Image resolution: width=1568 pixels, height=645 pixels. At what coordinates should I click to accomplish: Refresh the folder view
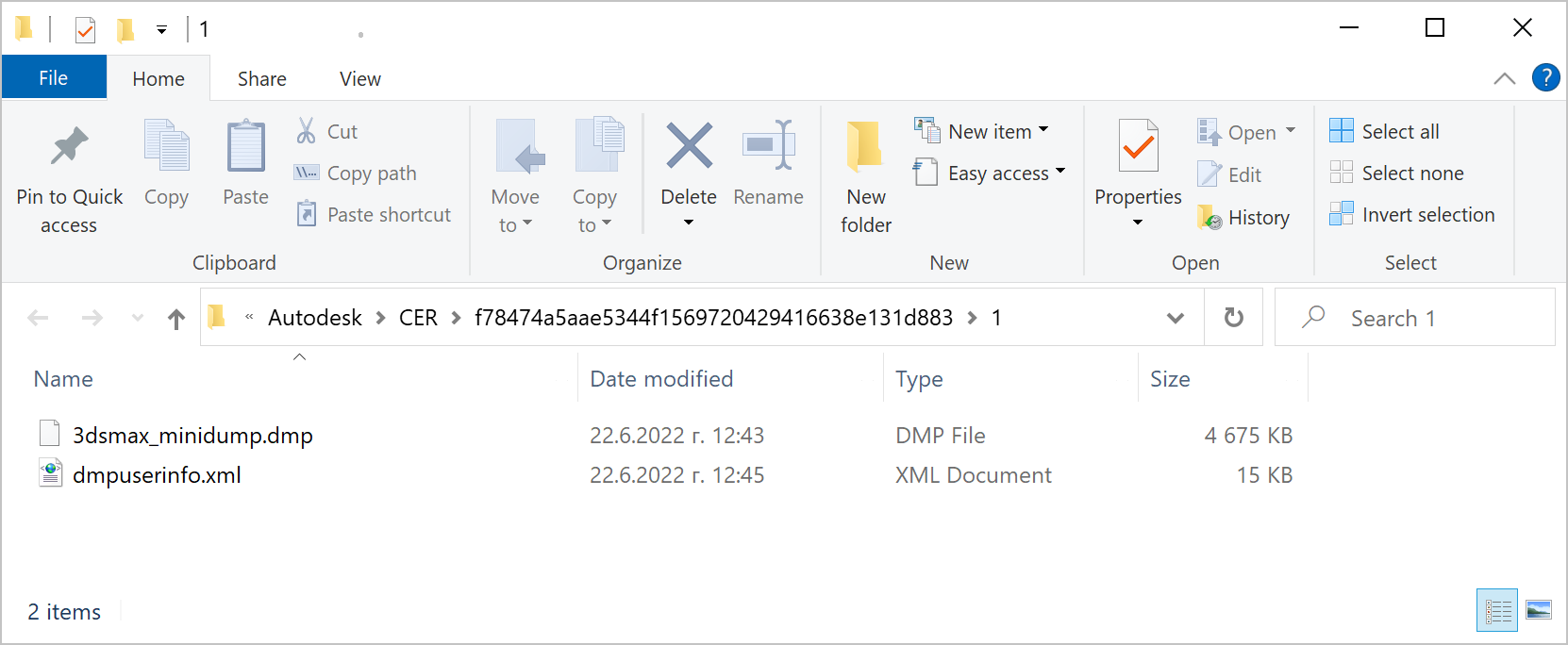click(1233, 317)
